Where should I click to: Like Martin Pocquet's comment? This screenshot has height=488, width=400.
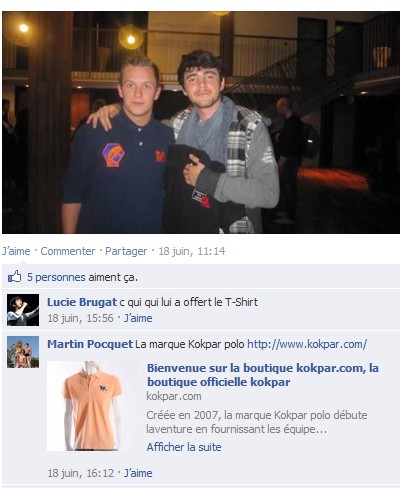click(138, 473)
